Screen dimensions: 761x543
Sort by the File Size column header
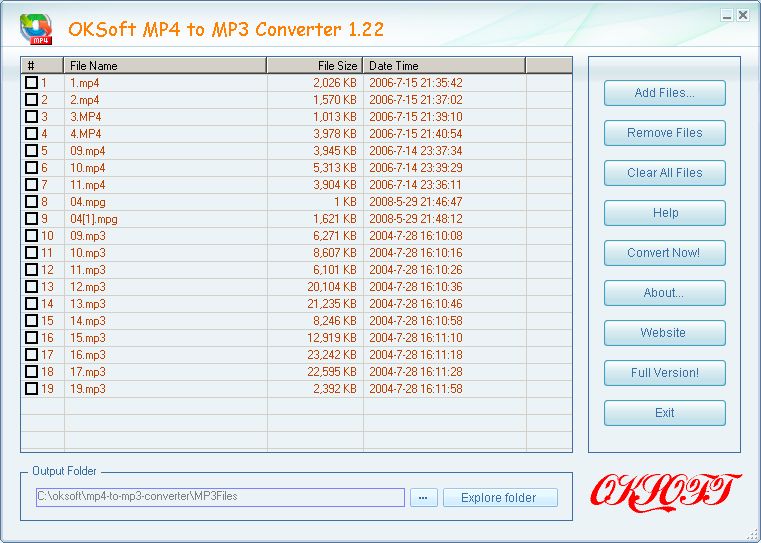314,66
